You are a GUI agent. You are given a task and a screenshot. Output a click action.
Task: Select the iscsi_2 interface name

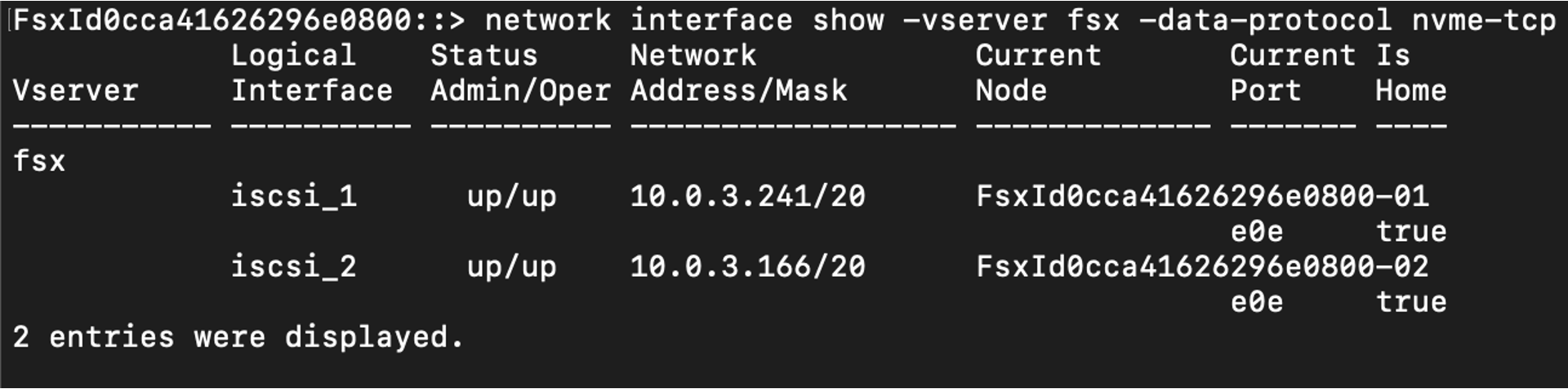(x=293, y=266)
